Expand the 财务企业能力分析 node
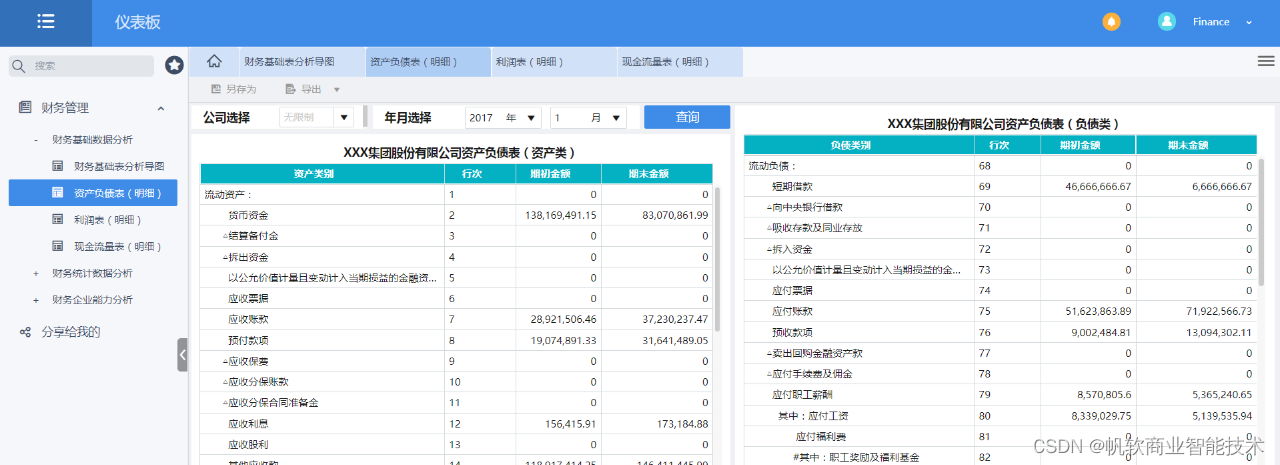Image resolution: width=1280 pixels, height=465 pixels. [x=36, y=299]
